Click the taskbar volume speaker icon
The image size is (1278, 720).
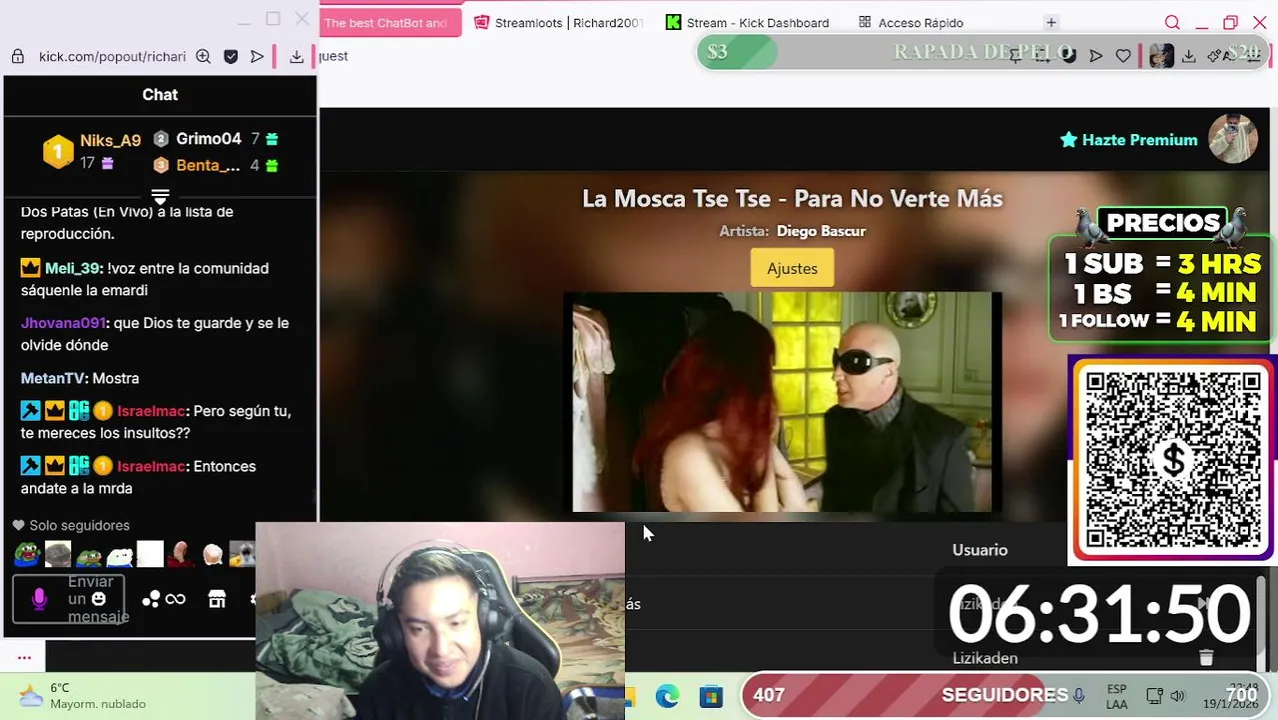(x=1177, y=696)
